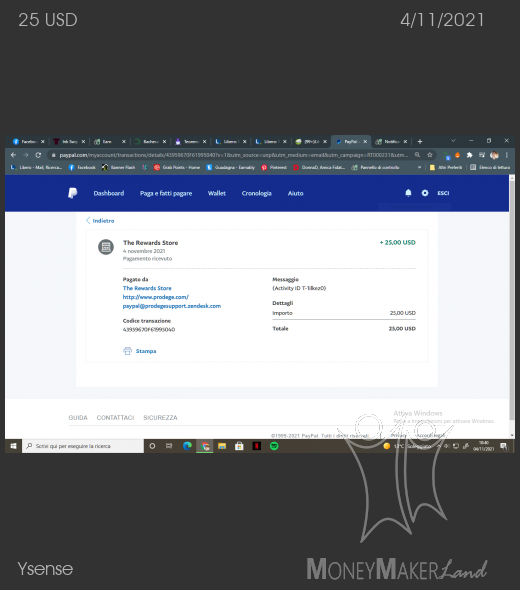Open the Grab Points - Home bookmark
The height and width of the screenshot is (590, 520).
click(177, 167)
